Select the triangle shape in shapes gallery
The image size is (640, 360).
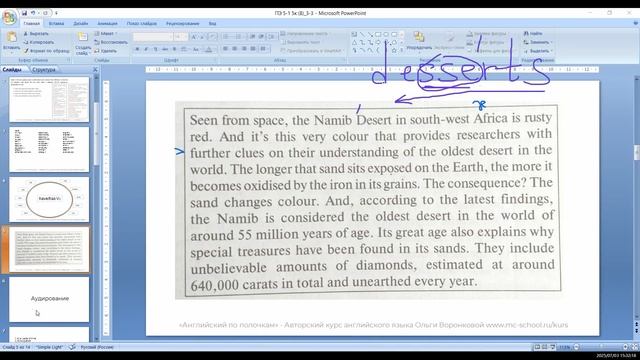tap(354, 42)
